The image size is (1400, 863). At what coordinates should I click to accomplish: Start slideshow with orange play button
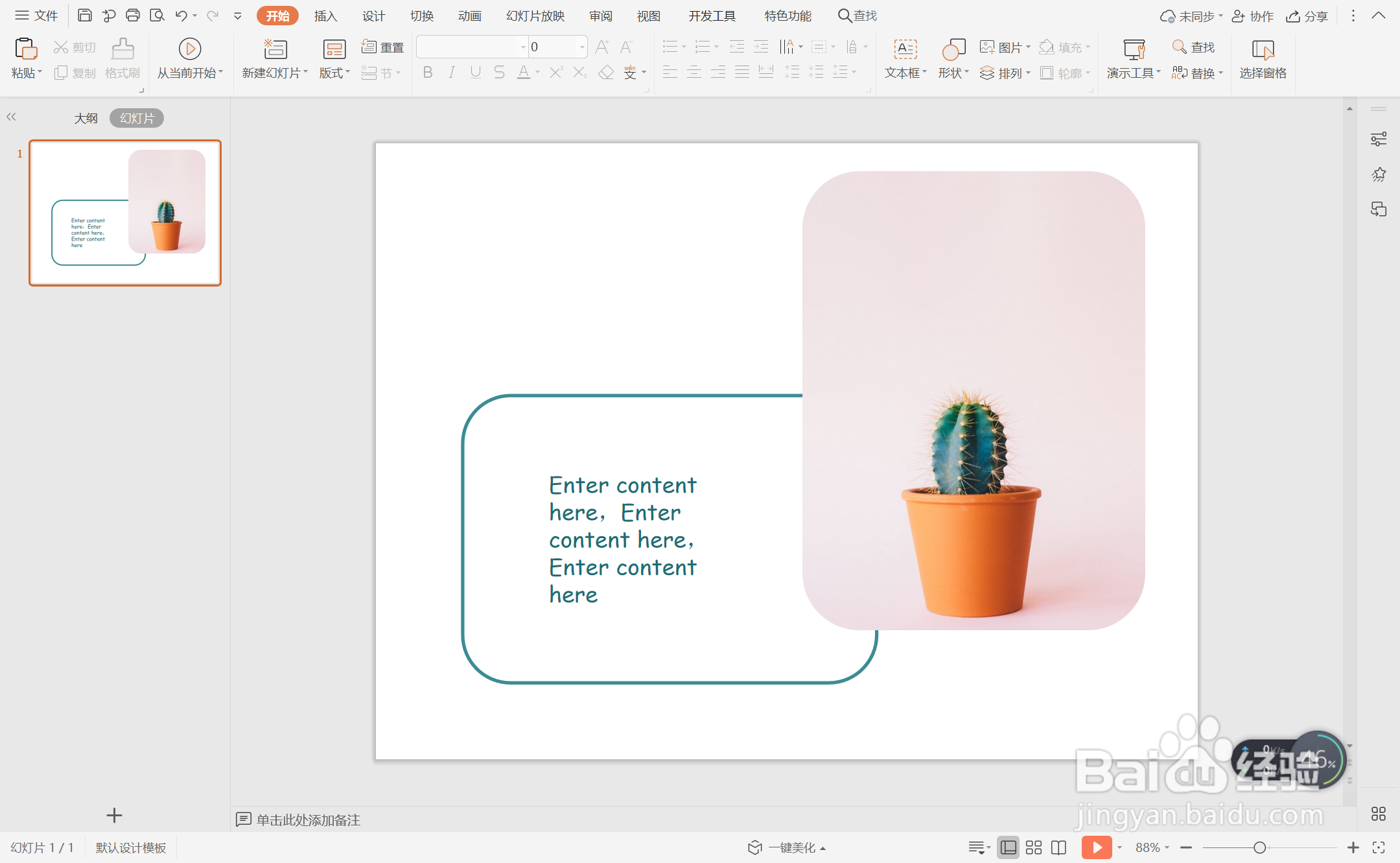[1096, 847]
